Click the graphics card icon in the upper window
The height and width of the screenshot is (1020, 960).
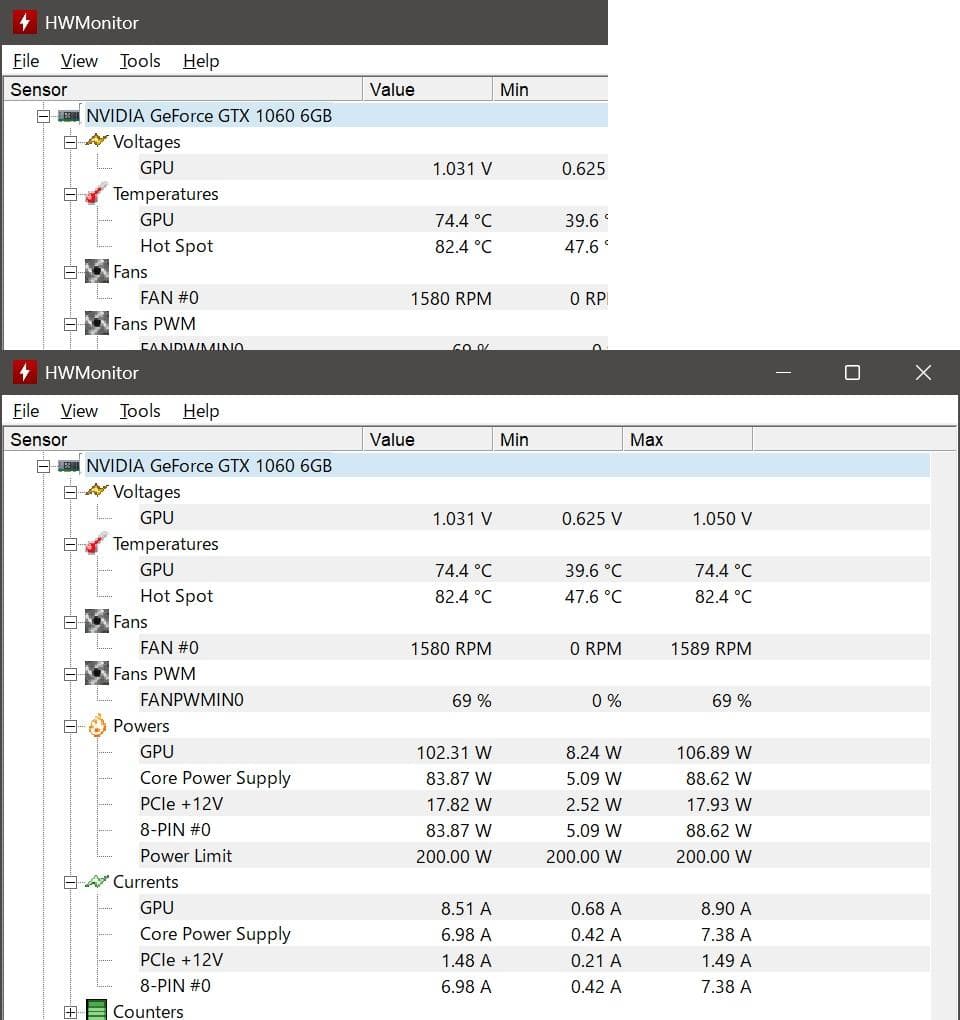click(69, 116)
